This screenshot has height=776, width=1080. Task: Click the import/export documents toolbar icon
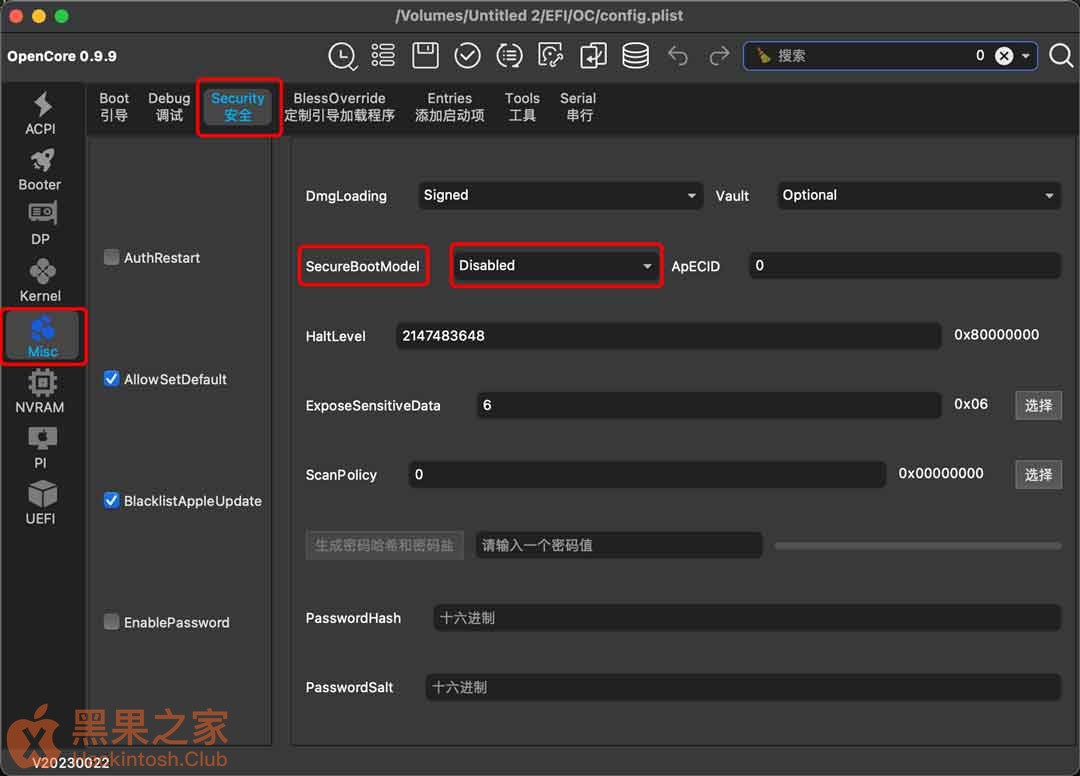tap(593, 56)
